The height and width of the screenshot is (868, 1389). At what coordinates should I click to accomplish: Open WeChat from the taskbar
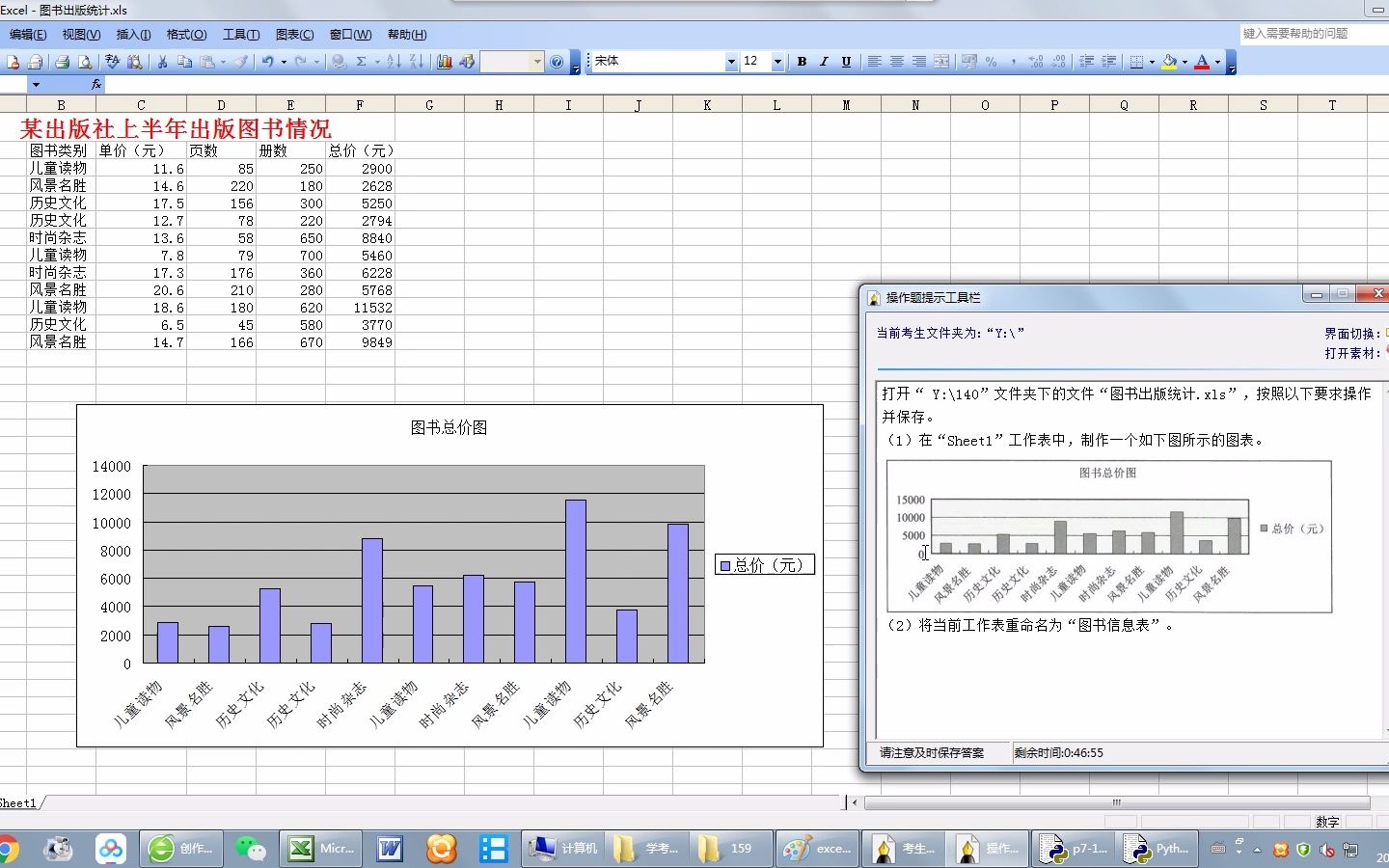(x=251, y=849)
